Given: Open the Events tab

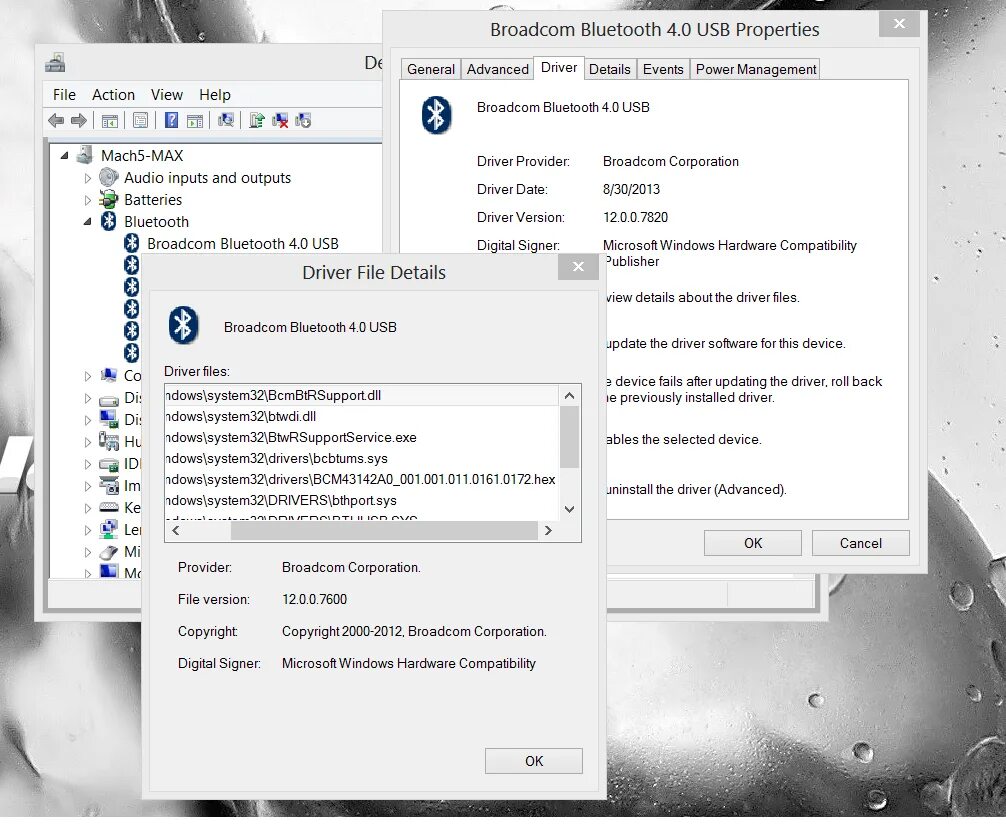Looking at the screenshot, I should click(x=663, y=69).
